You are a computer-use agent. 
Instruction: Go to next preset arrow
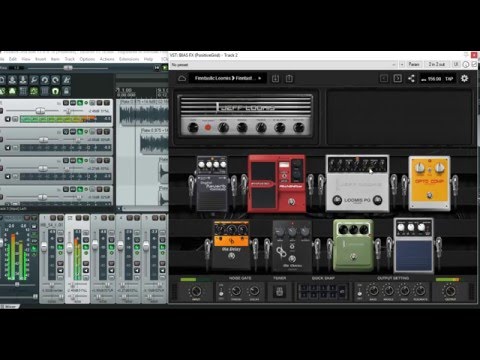(x=397, y=79)
